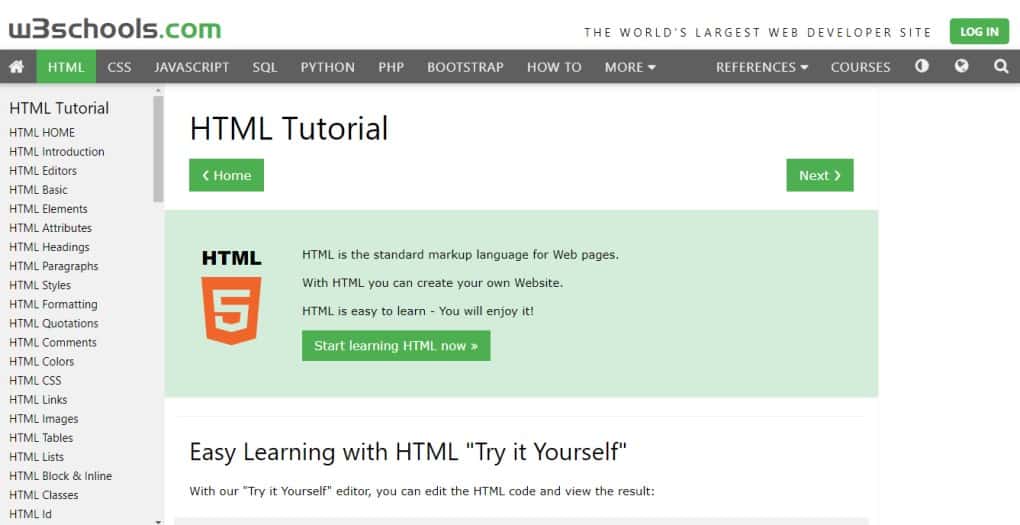Open HTML Formatting in sidebar
The height and width of the screenshot is (525, 1020).
pyautogui.click(x=53, y=304)
